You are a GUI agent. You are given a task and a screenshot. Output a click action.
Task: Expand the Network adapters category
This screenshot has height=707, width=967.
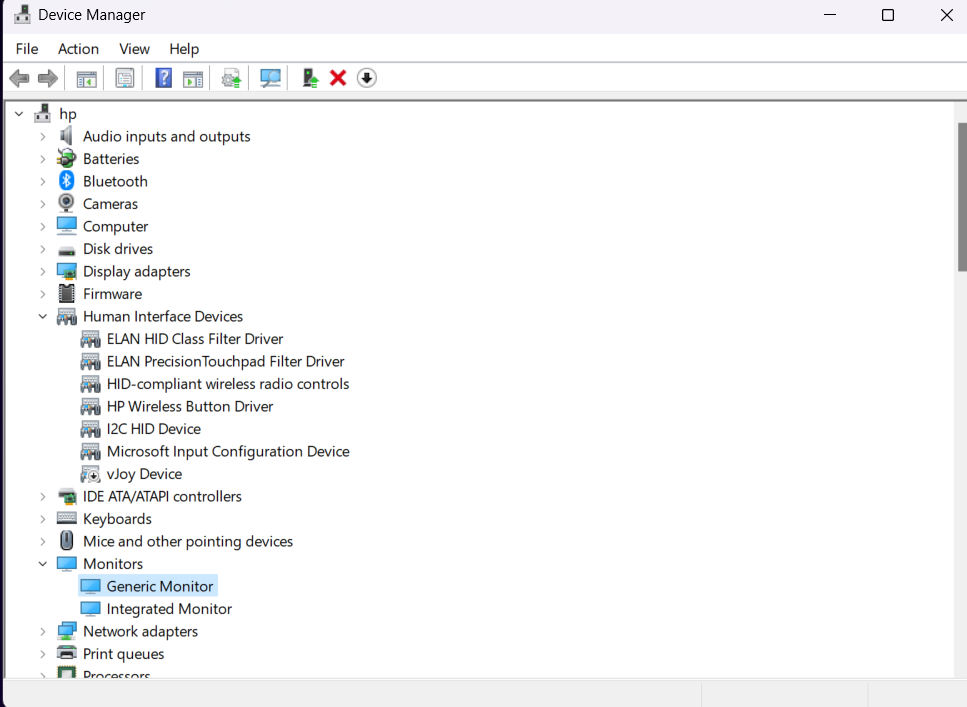click(42, 632)
